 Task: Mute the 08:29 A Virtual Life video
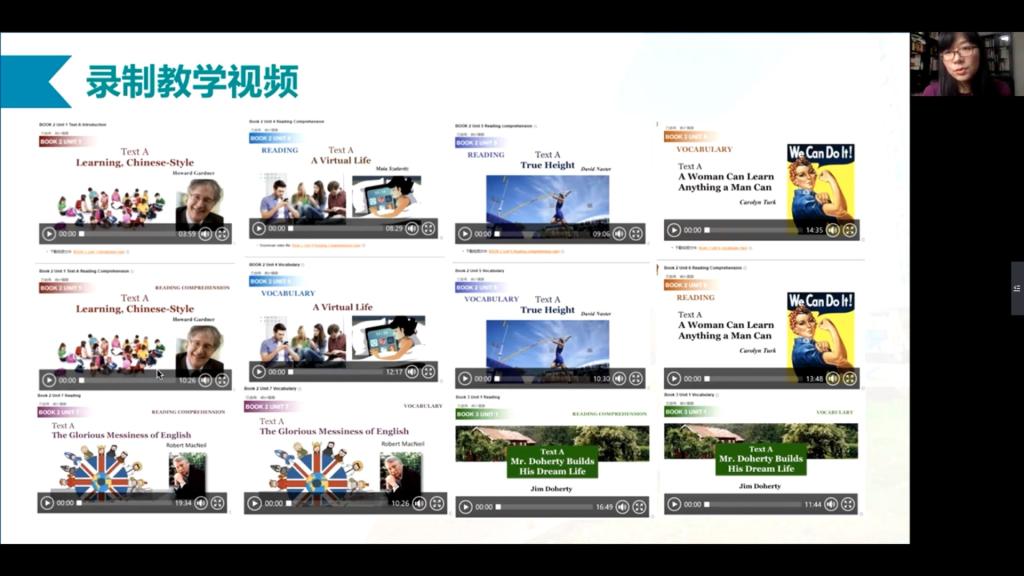coord(412,229)
